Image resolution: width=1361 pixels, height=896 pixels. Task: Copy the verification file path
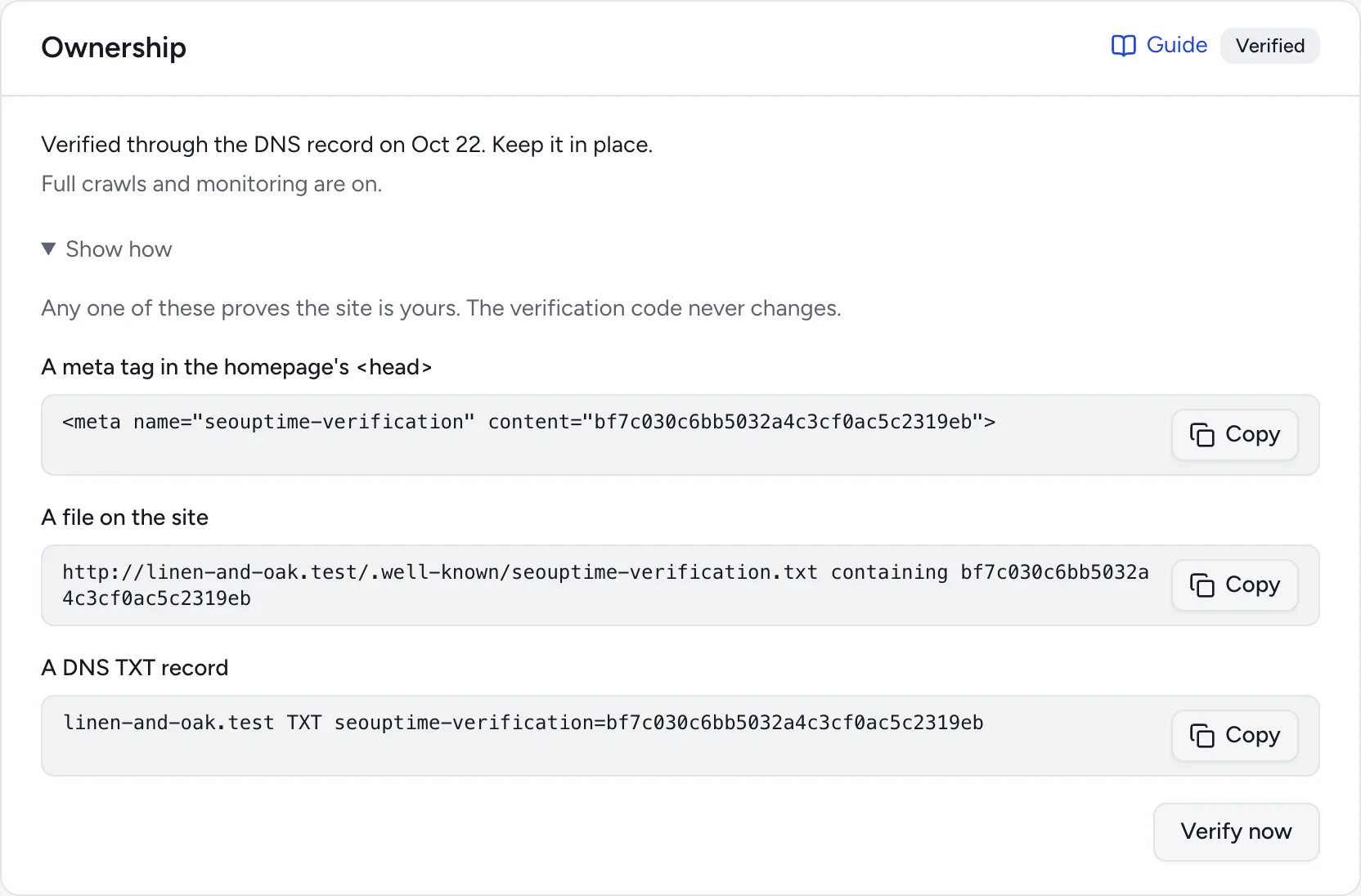pyautogui.click(x=1234, y=585)
